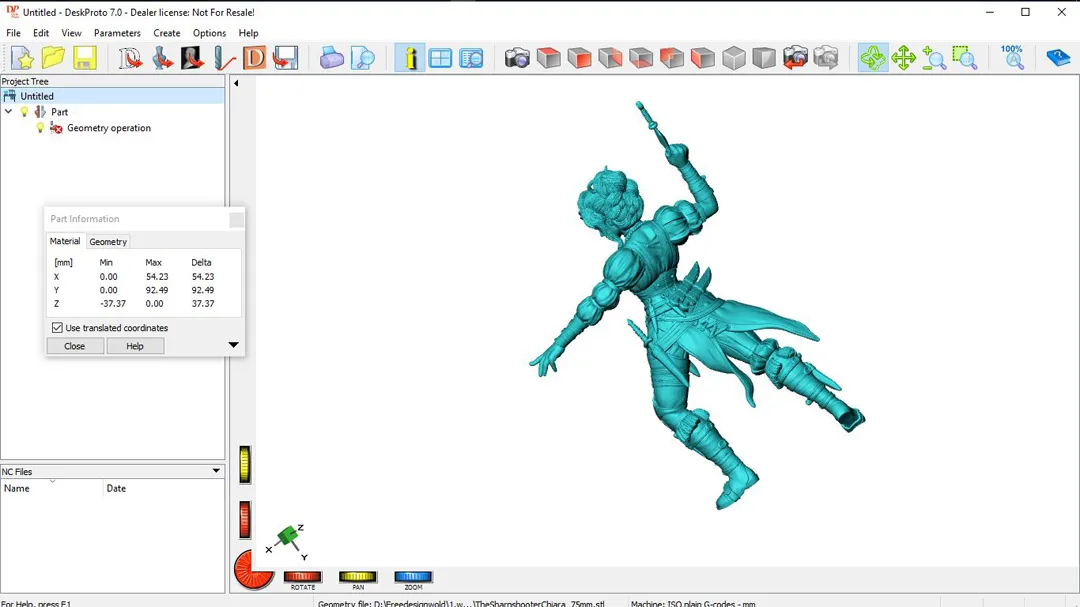This screenshot has width=1080, height=607.
Task: Sort NC files by Date column
Action: (x=164, y=488)
